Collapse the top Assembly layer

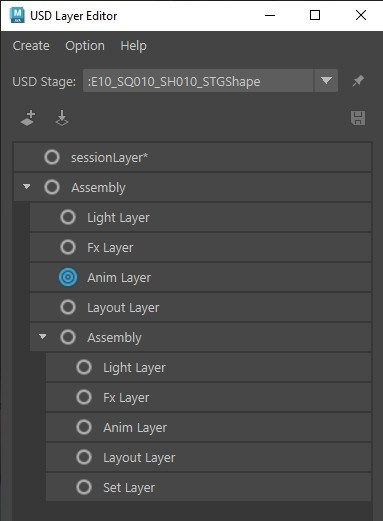tap(27, 187)
